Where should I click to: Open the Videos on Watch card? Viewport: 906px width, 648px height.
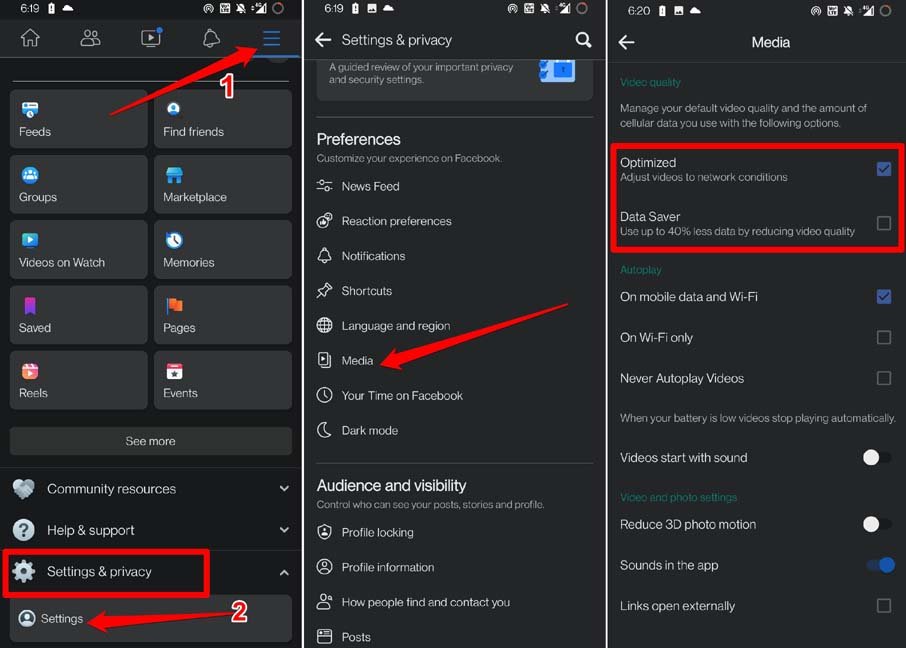click(79, 250)
